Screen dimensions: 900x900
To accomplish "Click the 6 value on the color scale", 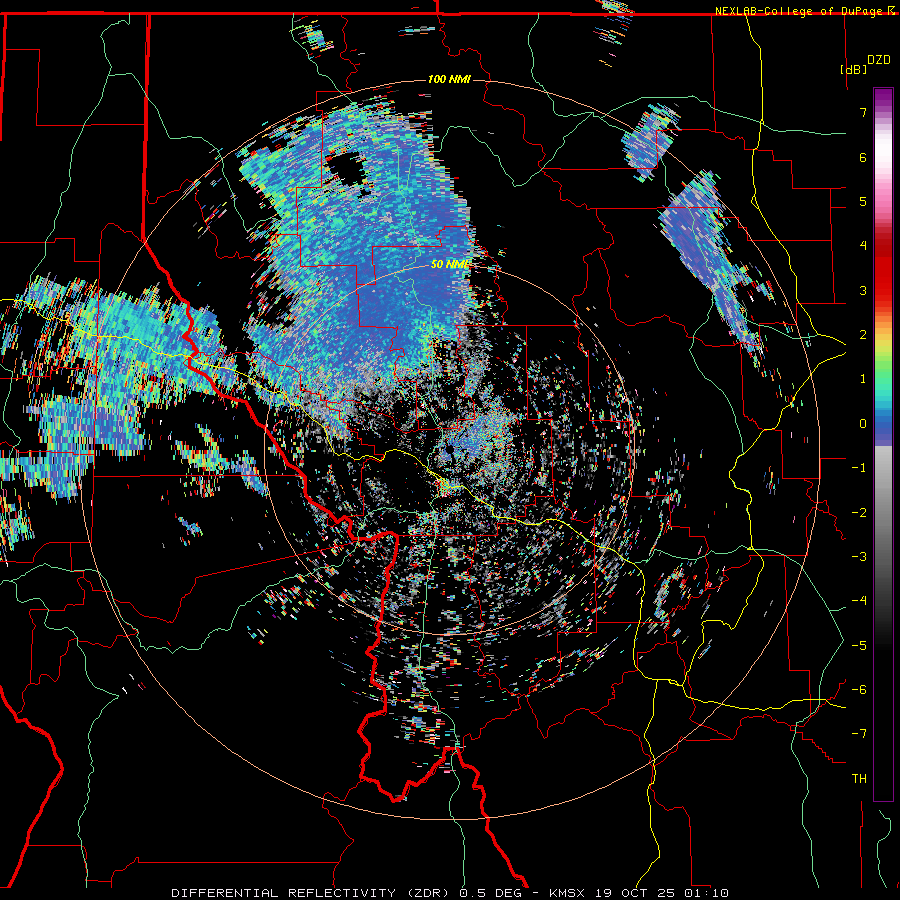I will pyautogui.click(x=863, y=157).
